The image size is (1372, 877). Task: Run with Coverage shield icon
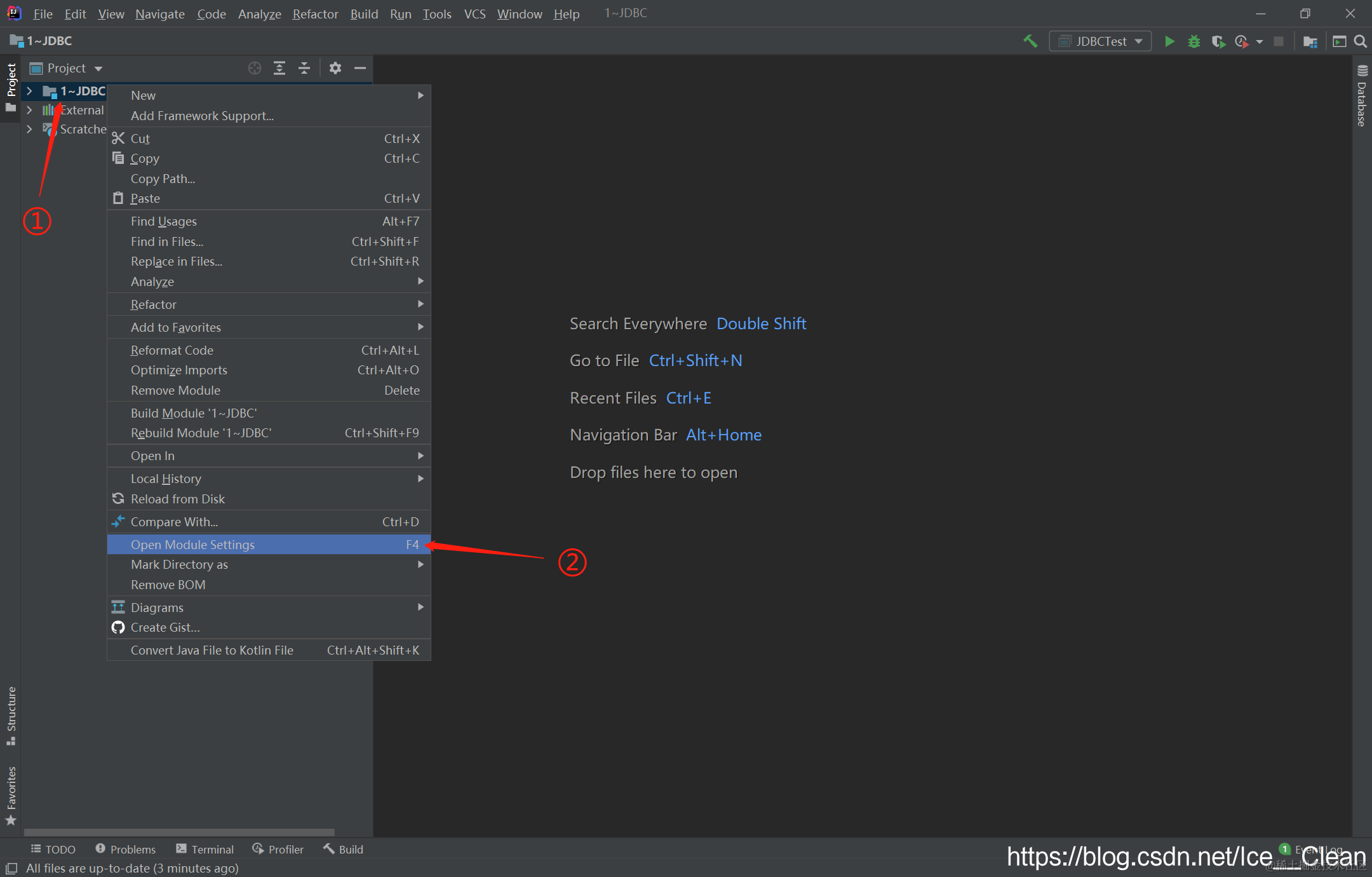click(x=1217, y=41)
